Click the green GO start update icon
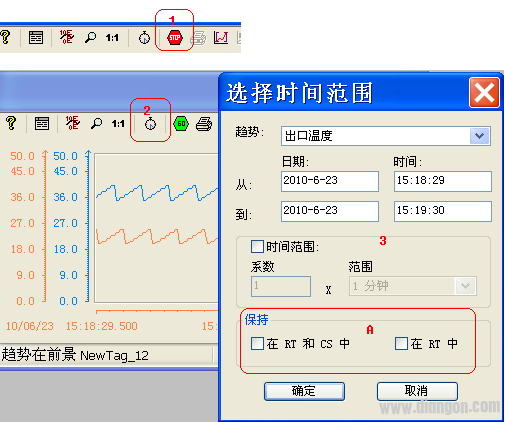The image size is (505, 422). (181, 124)
